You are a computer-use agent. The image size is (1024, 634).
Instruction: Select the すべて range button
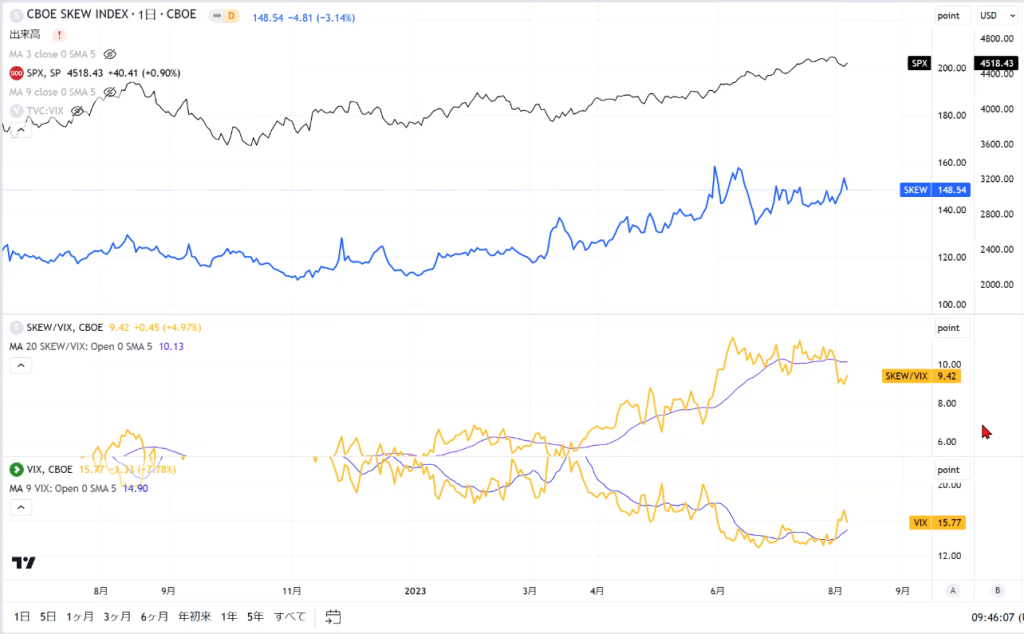pos(290,616)
